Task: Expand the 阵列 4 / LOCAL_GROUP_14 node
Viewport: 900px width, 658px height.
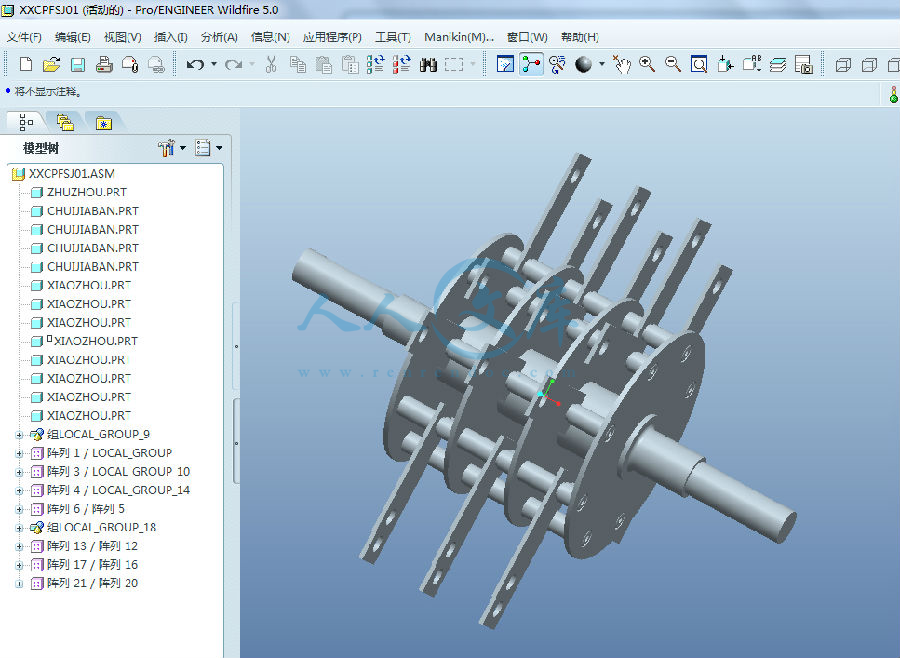Action: point(19,491)
